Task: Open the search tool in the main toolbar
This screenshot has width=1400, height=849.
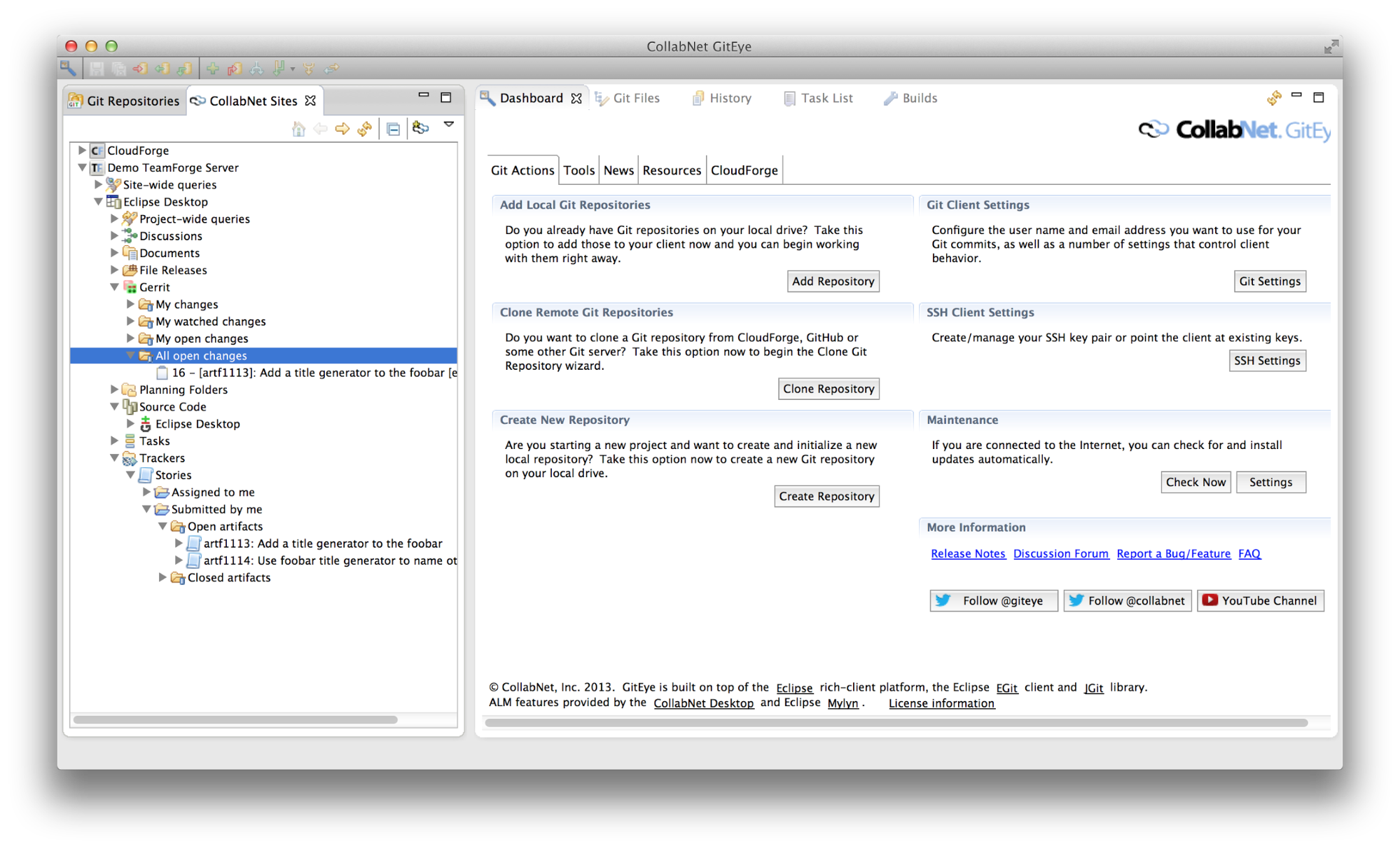Action: click(67, 69)
